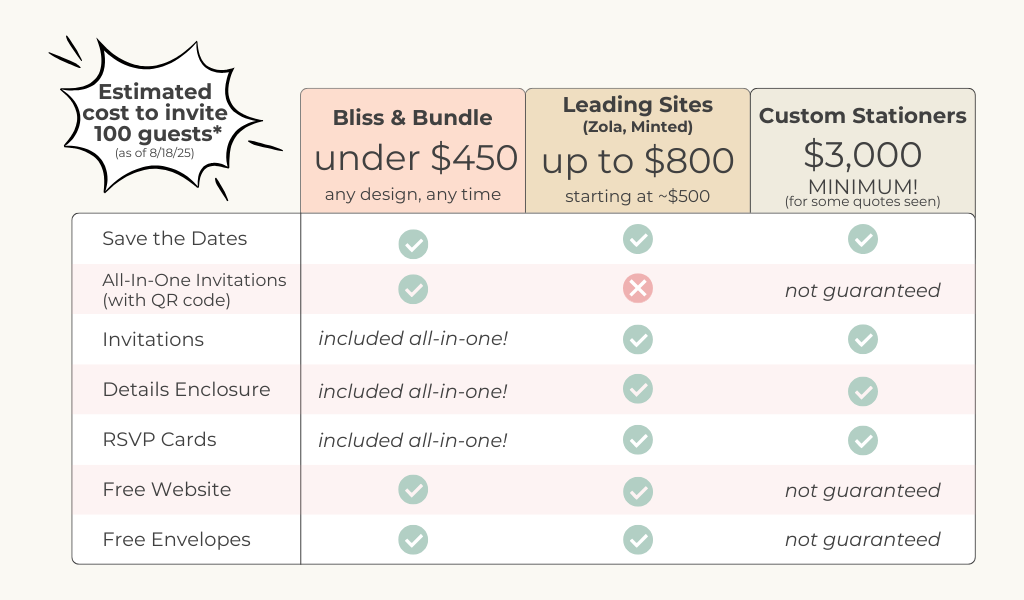
Task: Click Custom Stationers Save the Dates checkmark
Action: coord(863,239)
